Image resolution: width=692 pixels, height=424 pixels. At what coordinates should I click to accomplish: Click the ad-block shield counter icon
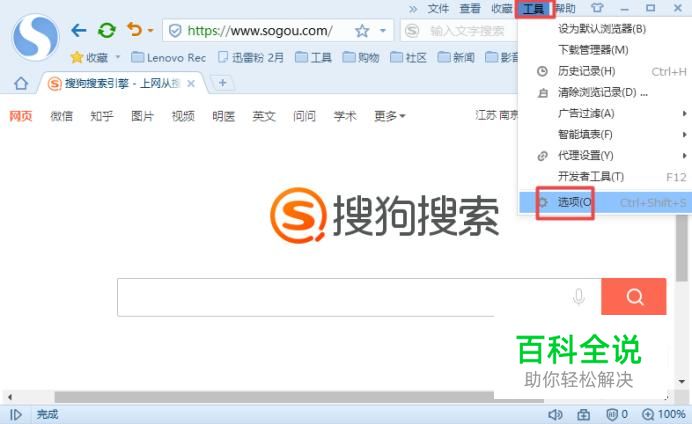click(617, 414)
